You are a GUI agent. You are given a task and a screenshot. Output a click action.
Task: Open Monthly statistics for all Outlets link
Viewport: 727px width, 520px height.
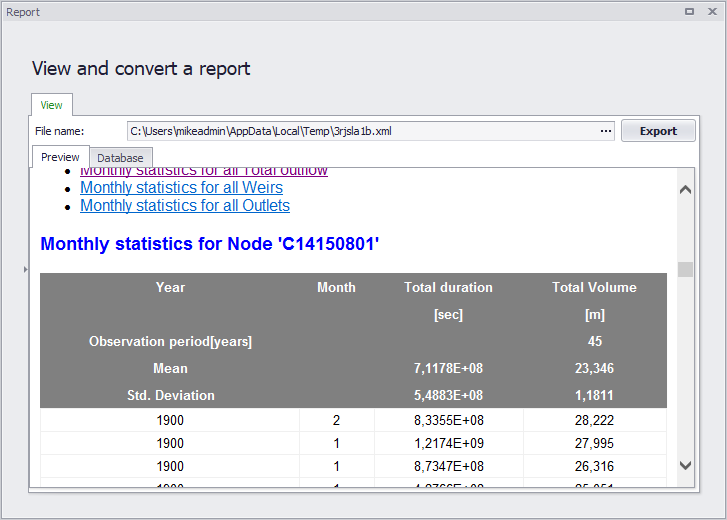(185, 206)
